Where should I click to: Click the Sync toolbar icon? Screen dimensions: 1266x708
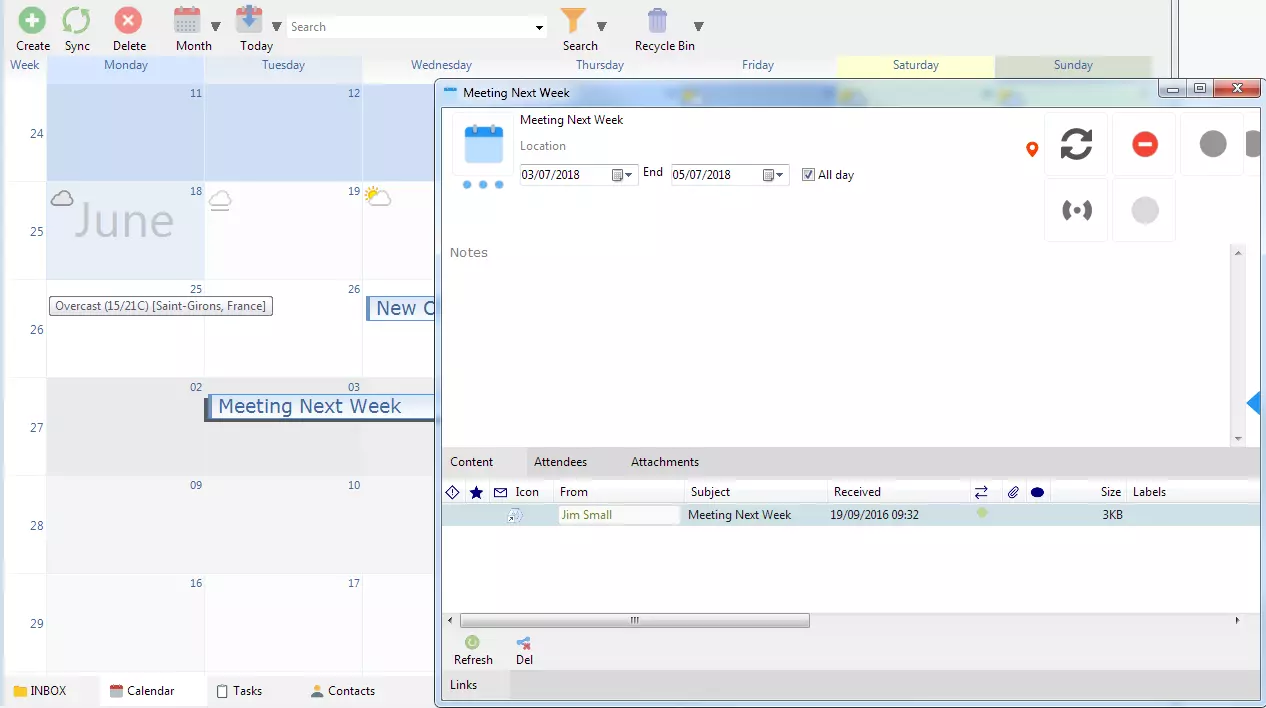77,21
